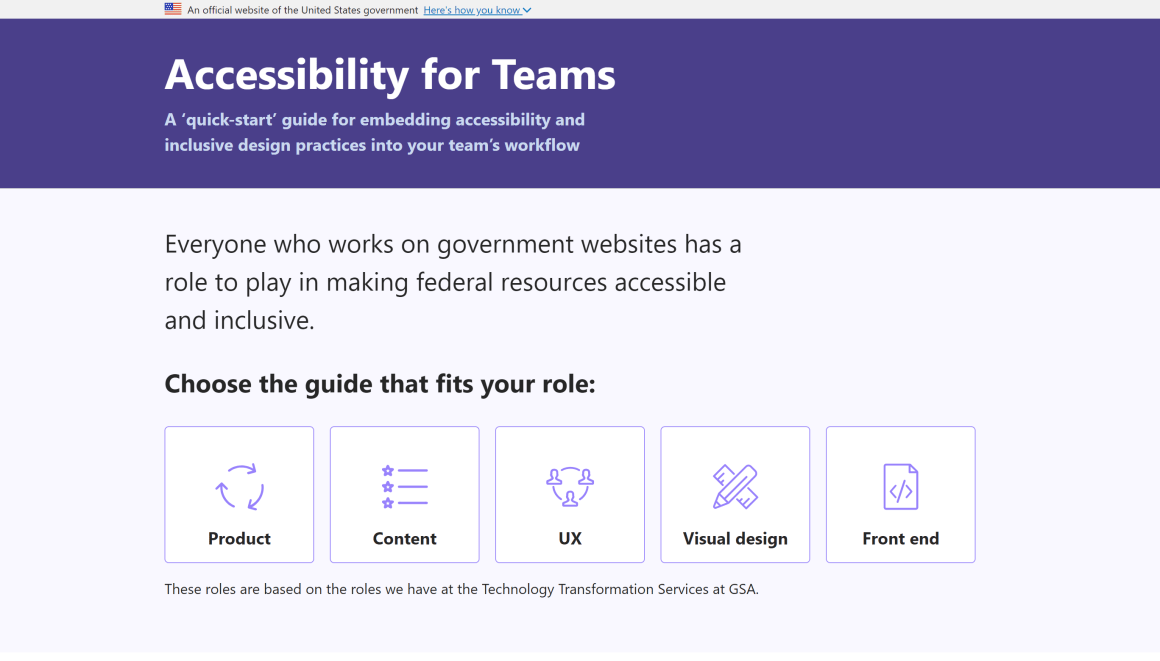Screen dimensions: 1160x661
Task: Open the "Here's how you know" link
Action: (x=472, y=10)
